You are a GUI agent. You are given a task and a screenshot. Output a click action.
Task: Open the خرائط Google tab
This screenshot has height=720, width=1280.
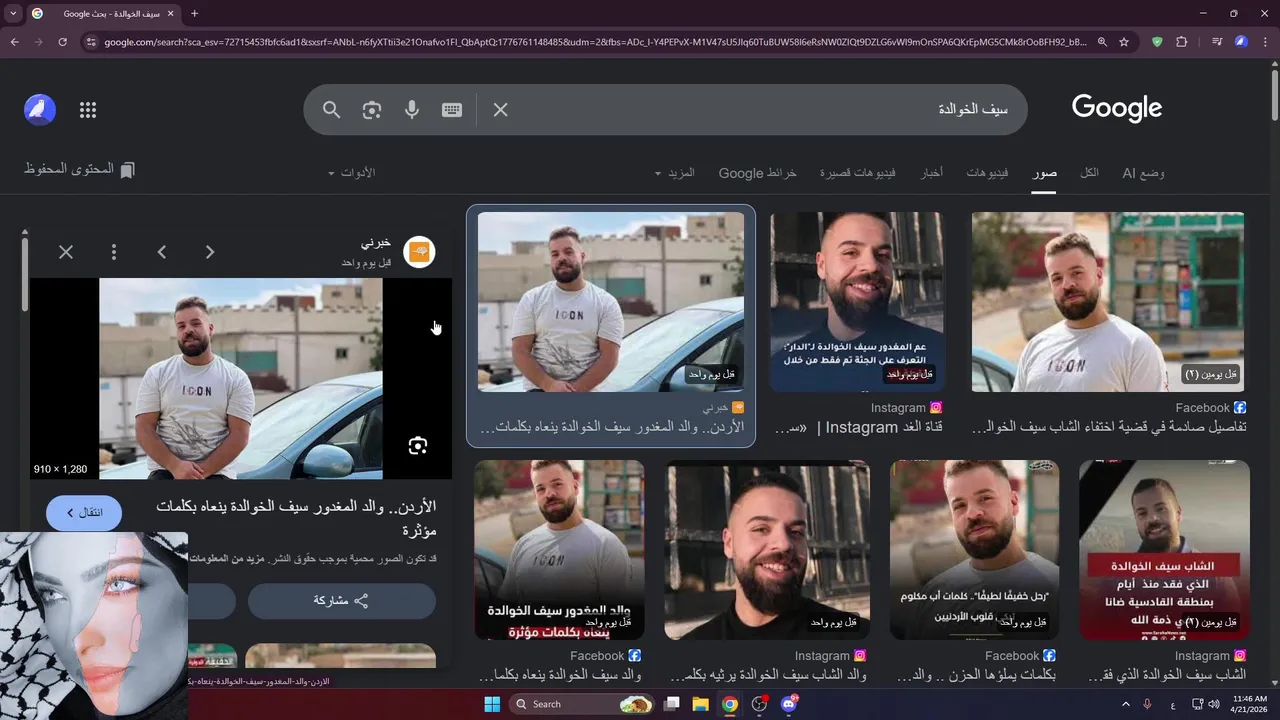pos(758,173)
